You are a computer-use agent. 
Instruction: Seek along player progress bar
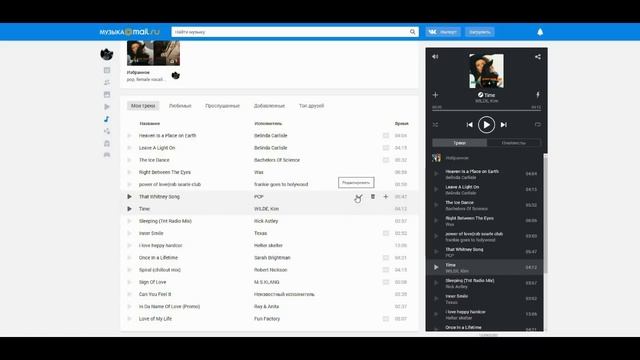487,110
